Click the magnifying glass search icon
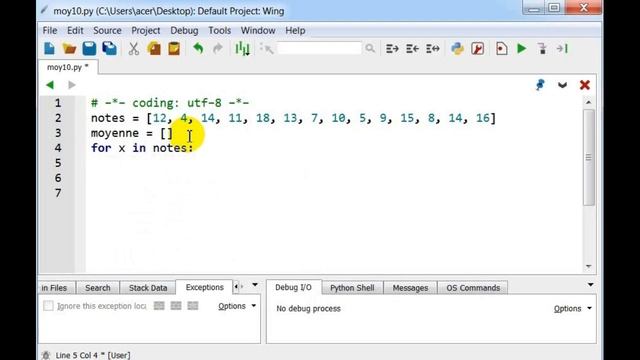Image resolution: width=640 pixels, height=360 pixels. click(x=370, y=49)
